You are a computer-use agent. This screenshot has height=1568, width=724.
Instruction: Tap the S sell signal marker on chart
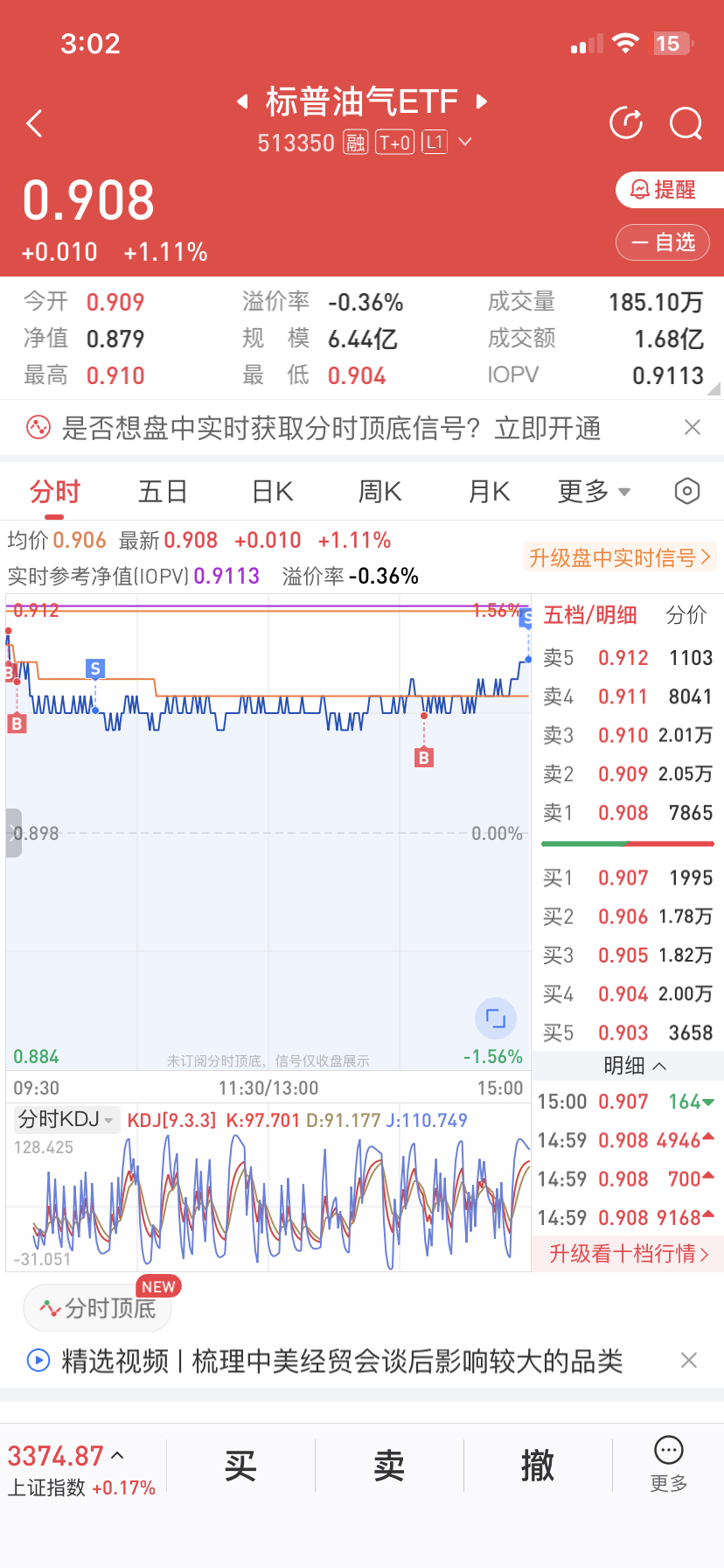(95, 669)
